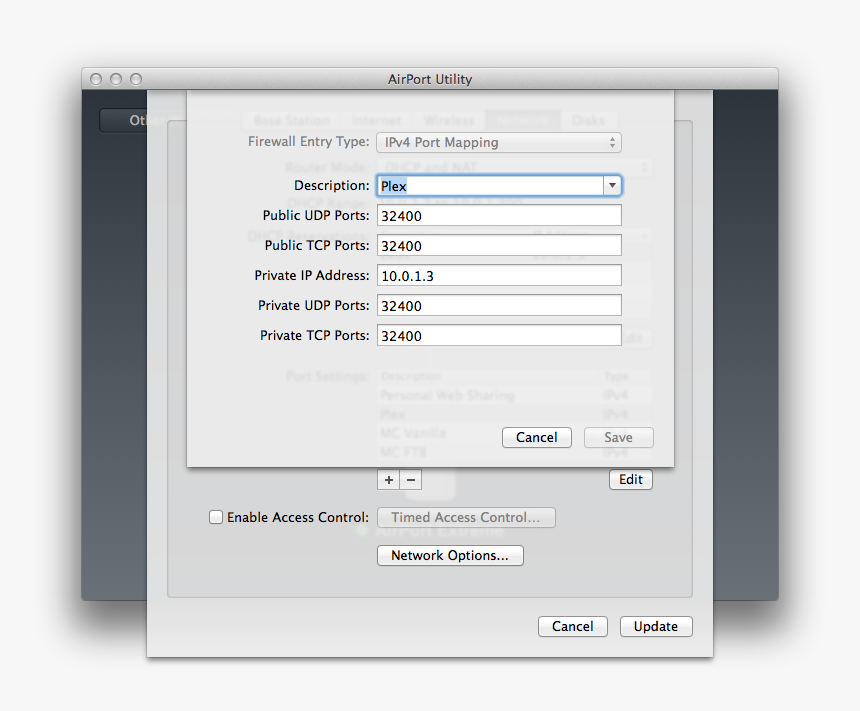
Task: Click the Public UDP Ports field
Action: (x=499, y=216)
